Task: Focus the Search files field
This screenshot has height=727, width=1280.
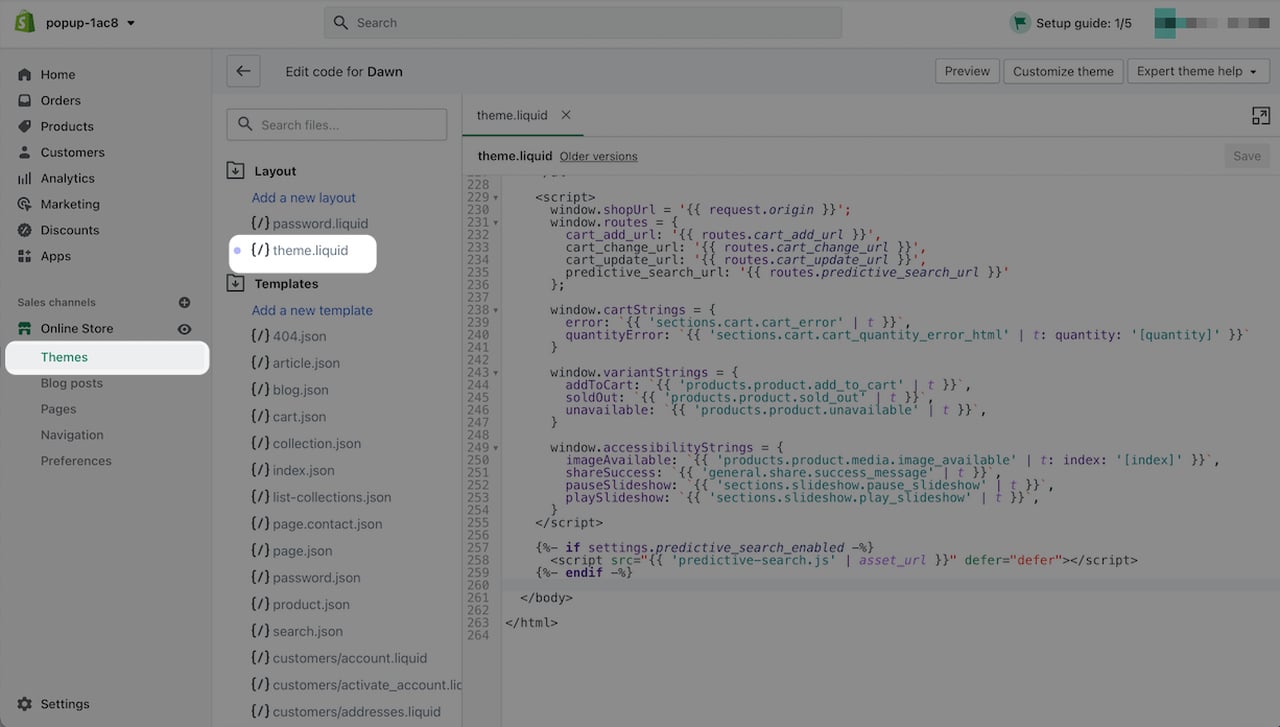Action: coord(337,125)
